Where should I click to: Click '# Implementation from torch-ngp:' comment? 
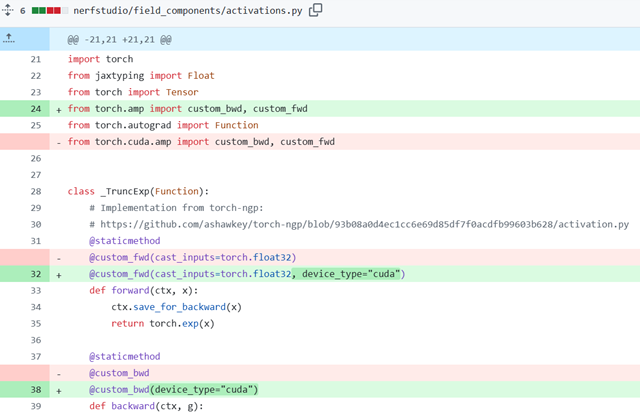[176, 208]
